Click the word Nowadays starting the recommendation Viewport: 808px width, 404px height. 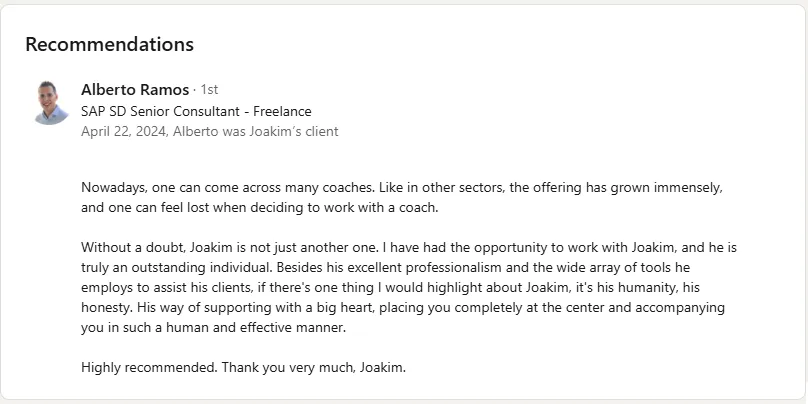point(113,188)
